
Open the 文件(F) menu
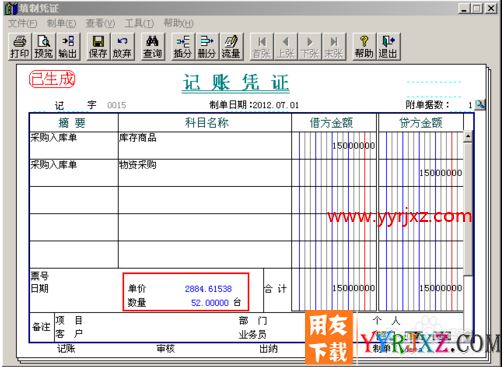(x=22, y=23)
